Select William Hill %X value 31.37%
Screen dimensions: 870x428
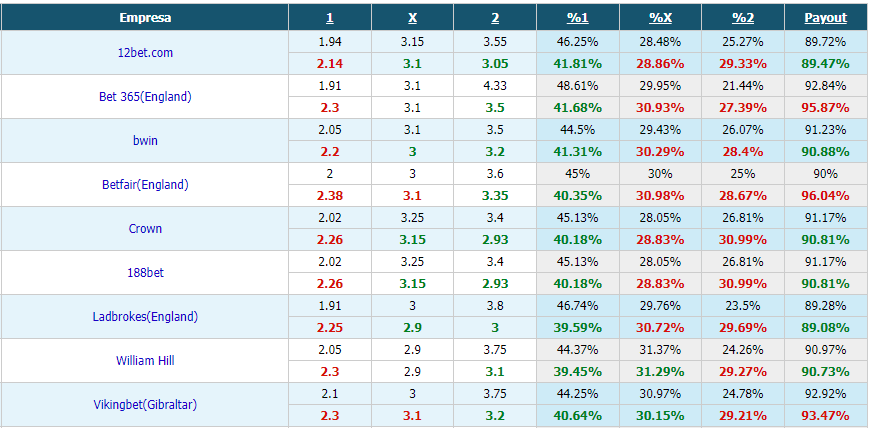pos(660,350)
